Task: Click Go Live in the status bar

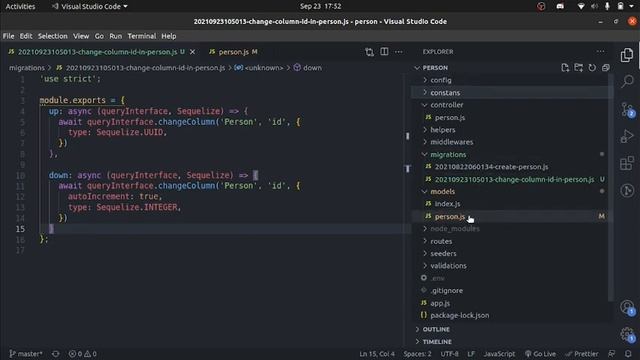Action: (x=540, y=354)
